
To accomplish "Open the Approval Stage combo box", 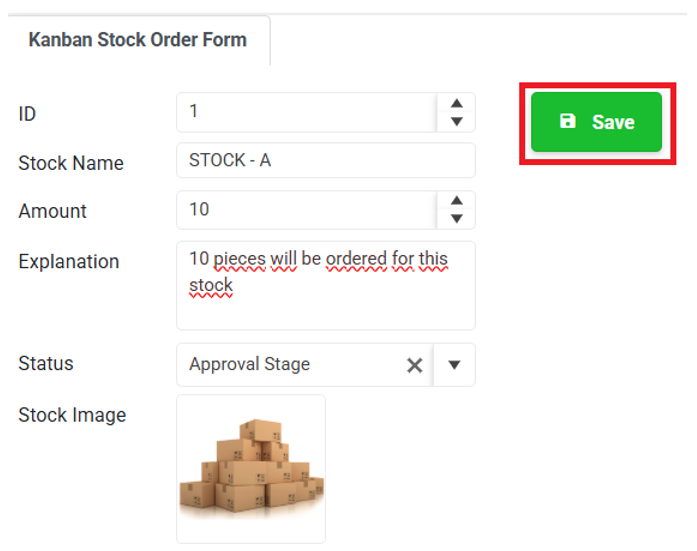I will click(x=326, y=365).
